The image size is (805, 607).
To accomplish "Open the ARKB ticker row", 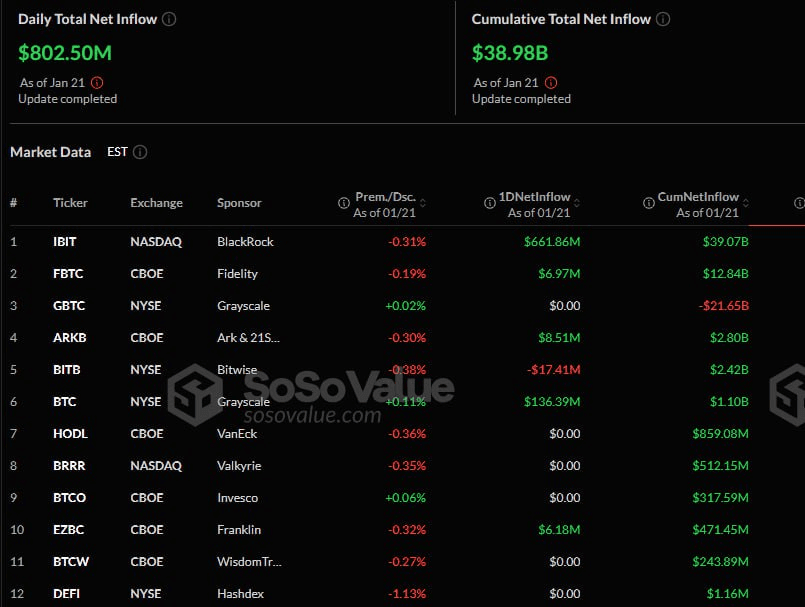I will pos(70,338).
